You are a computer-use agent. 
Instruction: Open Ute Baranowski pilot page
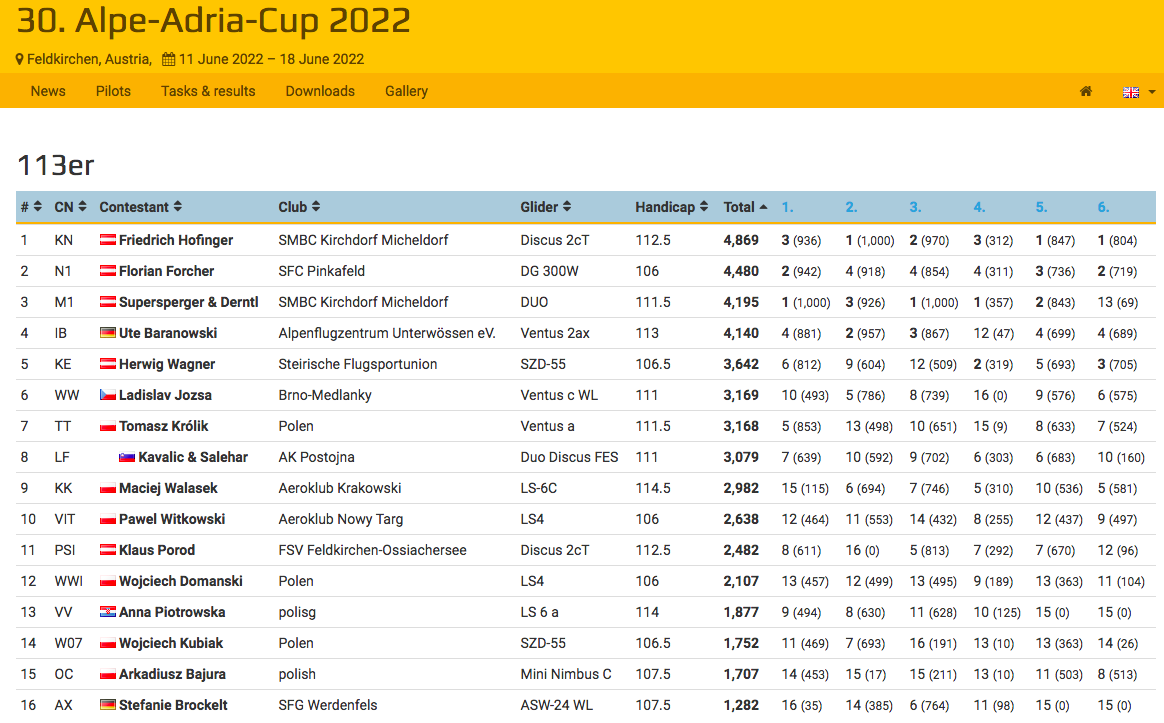[x=168, y=333]
